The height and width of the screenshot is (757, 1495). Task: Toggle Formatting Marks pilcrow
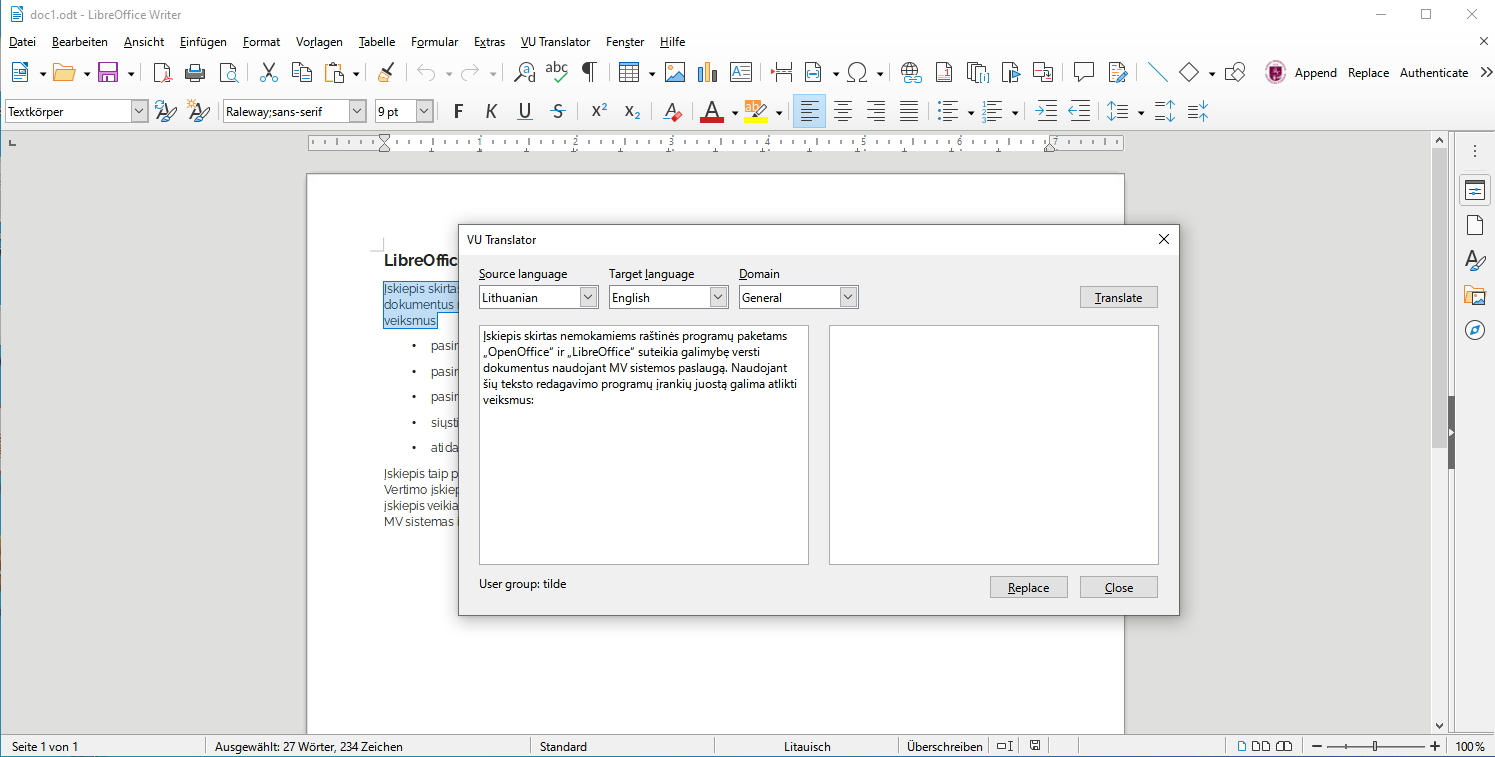pyautogui.click(x=590, y=72)
